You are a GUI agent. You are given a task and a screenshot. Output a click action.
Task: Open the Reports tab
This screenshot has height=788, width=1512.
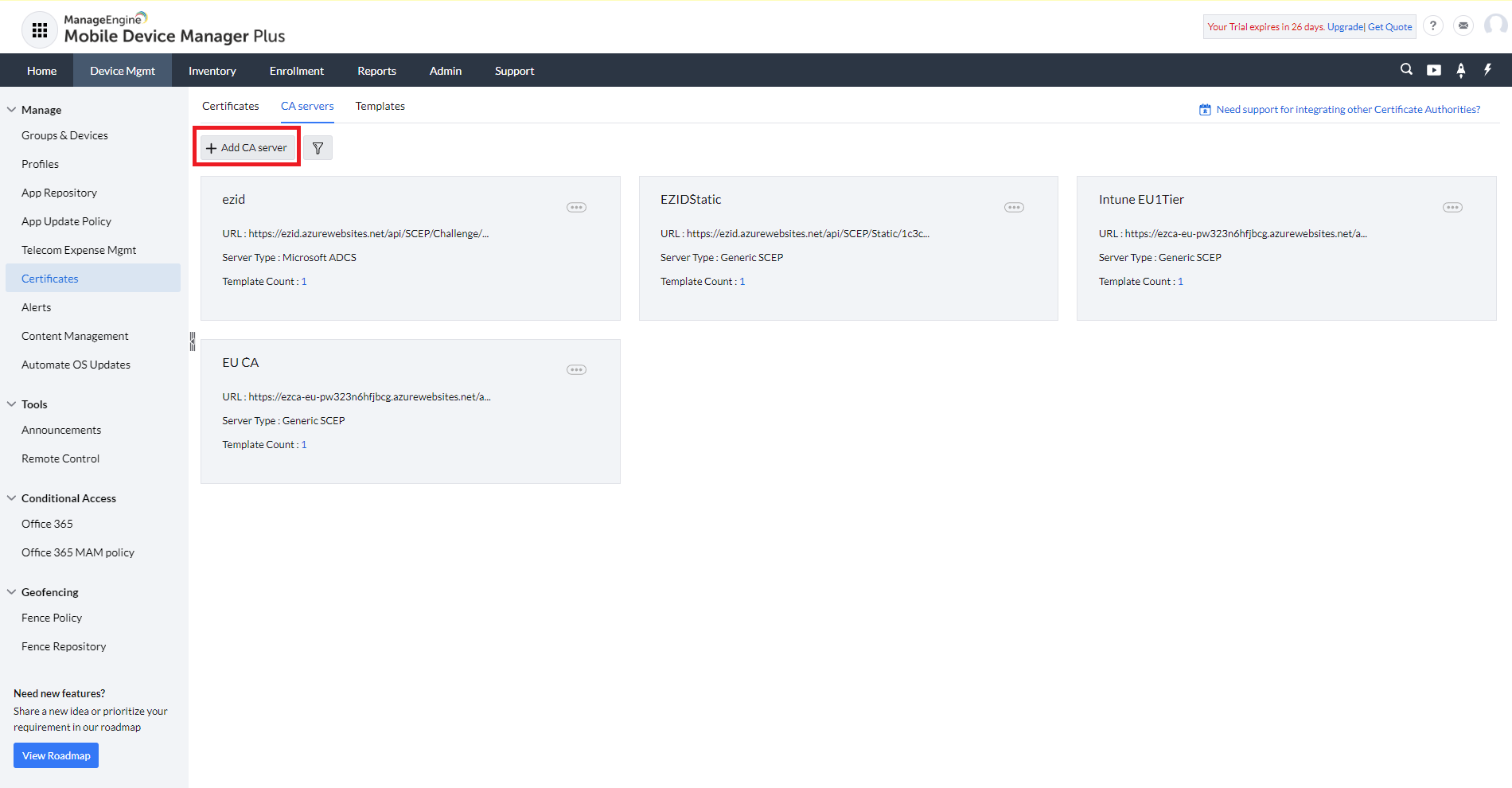coord(377,71)
